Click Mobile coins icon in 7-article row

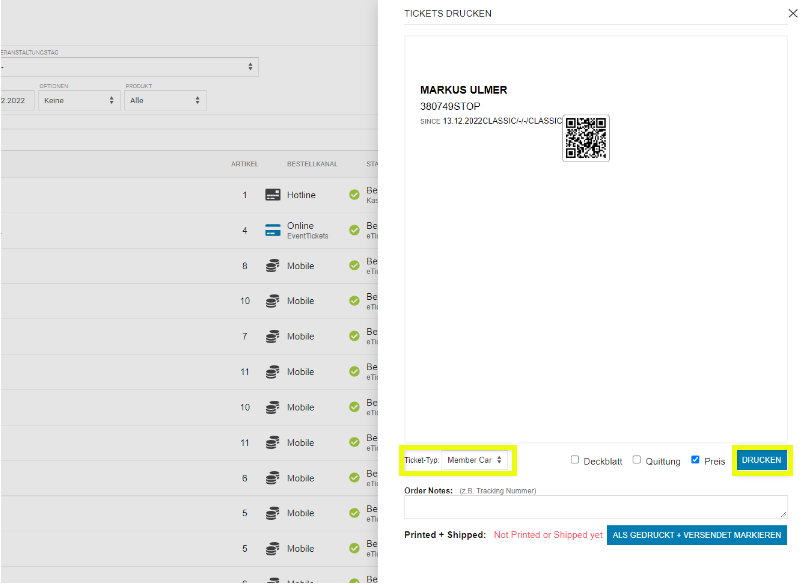(x=272, y=336)
